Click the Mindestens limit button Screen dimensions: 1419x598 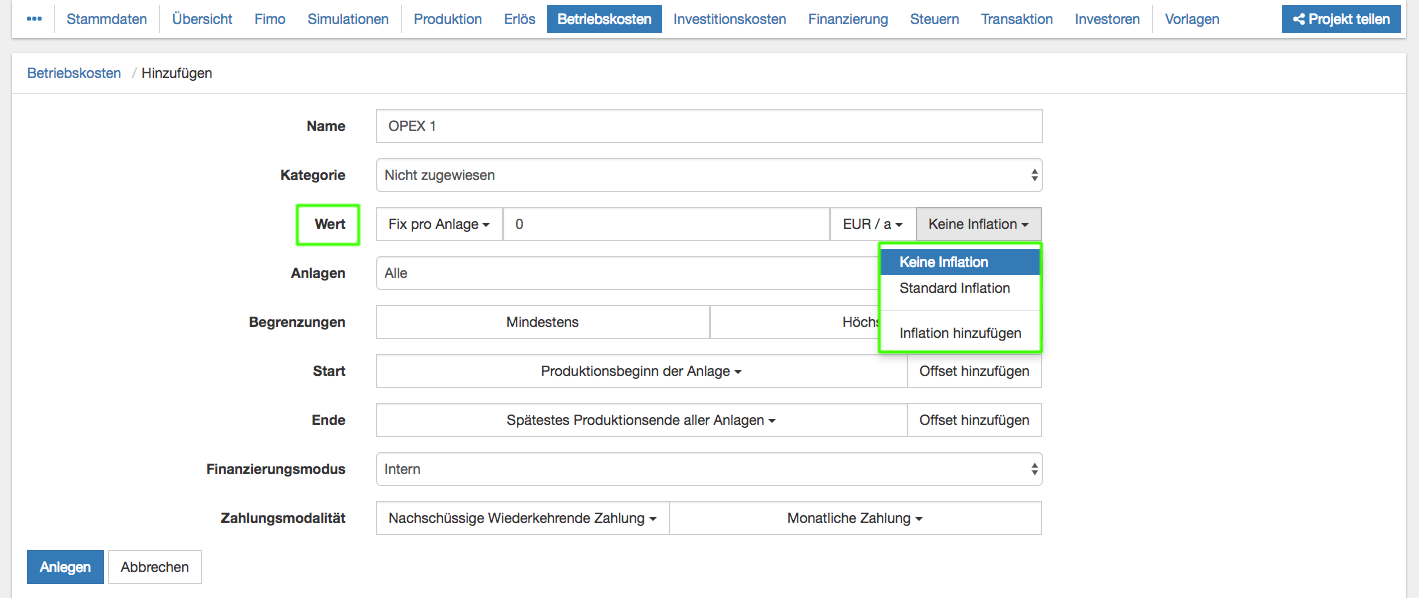[542, 322]
